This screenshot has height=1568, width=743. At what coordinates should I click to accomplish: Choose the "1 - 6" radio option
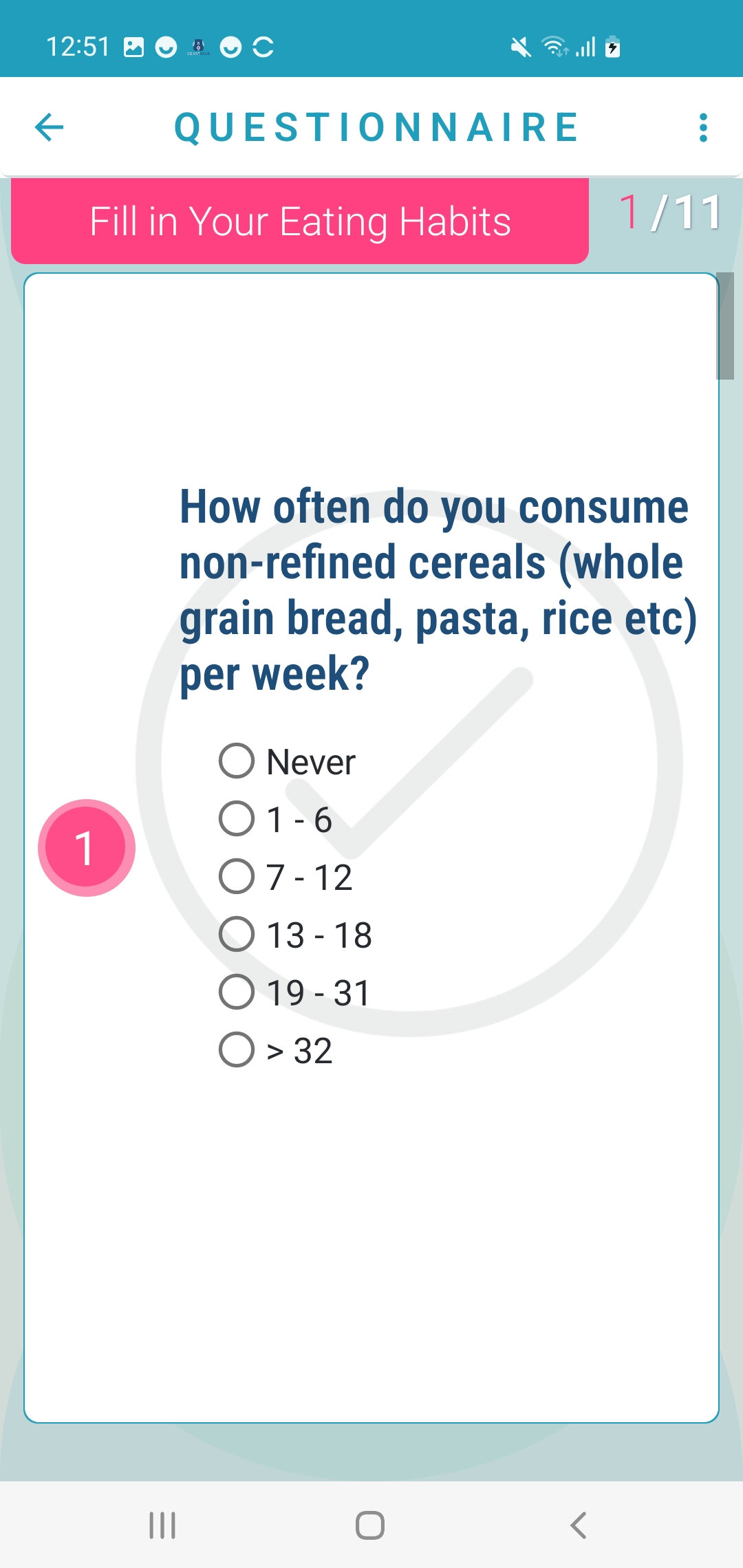point(237,819)
